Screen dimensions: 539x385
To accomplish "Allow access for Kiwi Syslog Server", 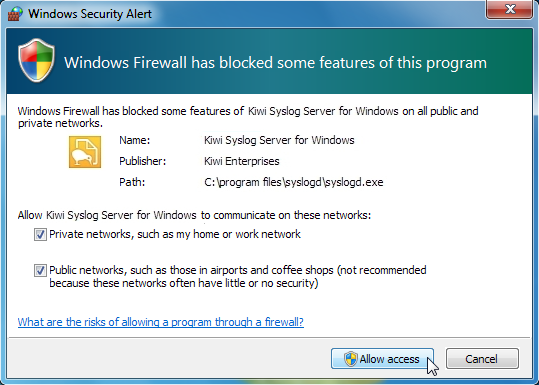I will point(382,359).
